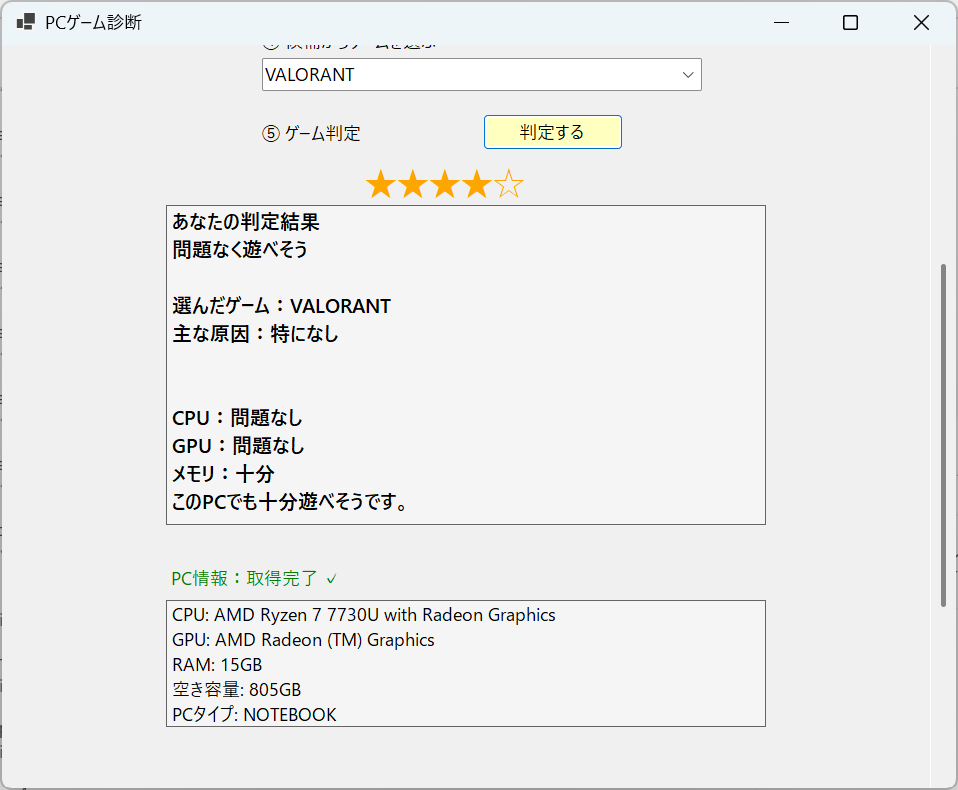Minimize the PCゲーム診断 window

pos(781,23)
